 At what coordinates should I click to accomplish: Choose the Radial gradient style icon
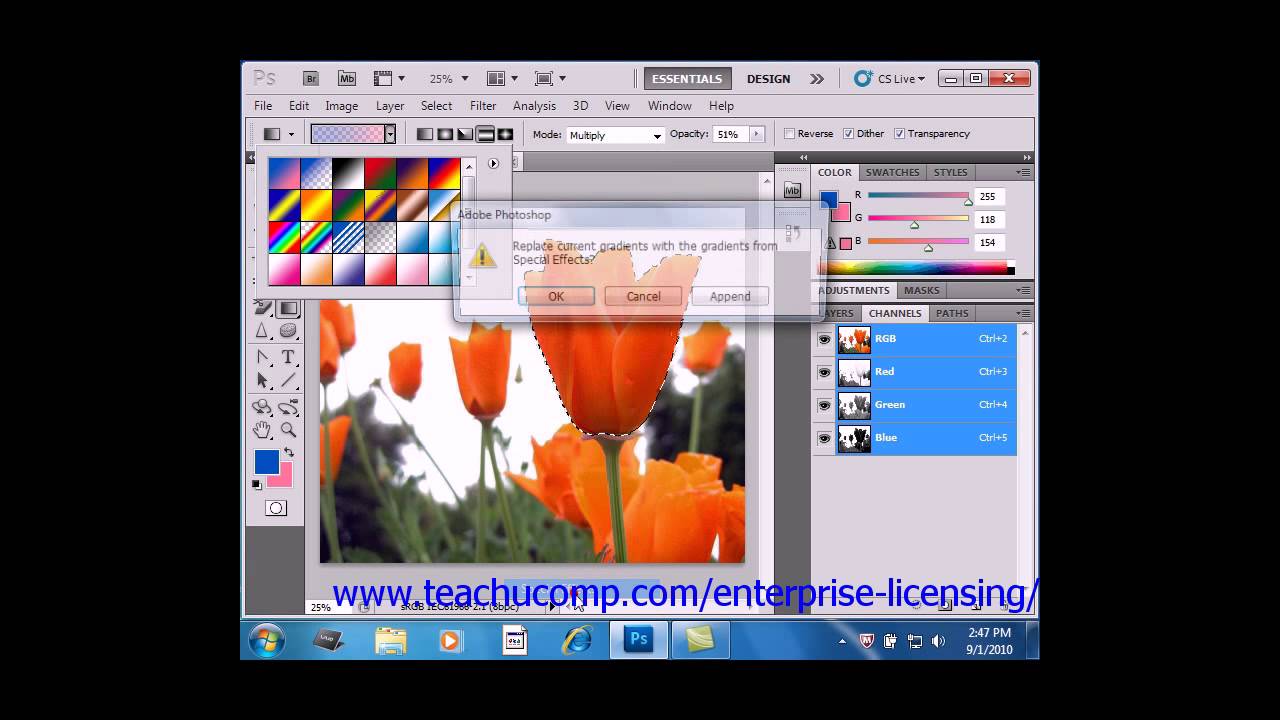445,134
